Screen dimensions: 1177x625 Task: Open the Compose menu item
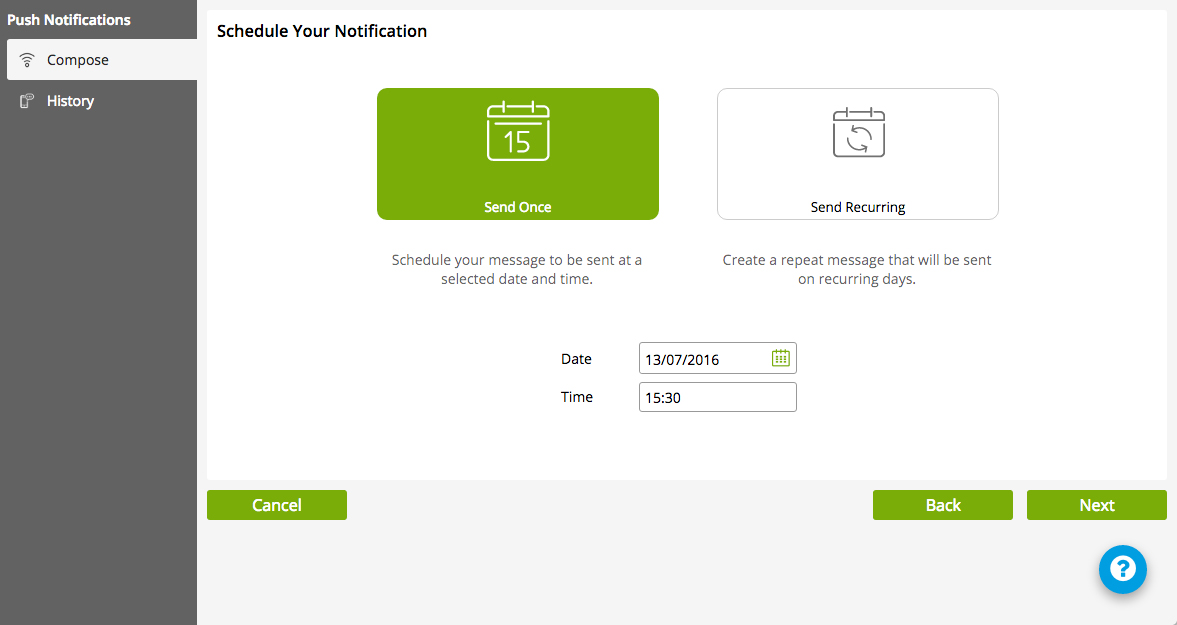point(78,60)
